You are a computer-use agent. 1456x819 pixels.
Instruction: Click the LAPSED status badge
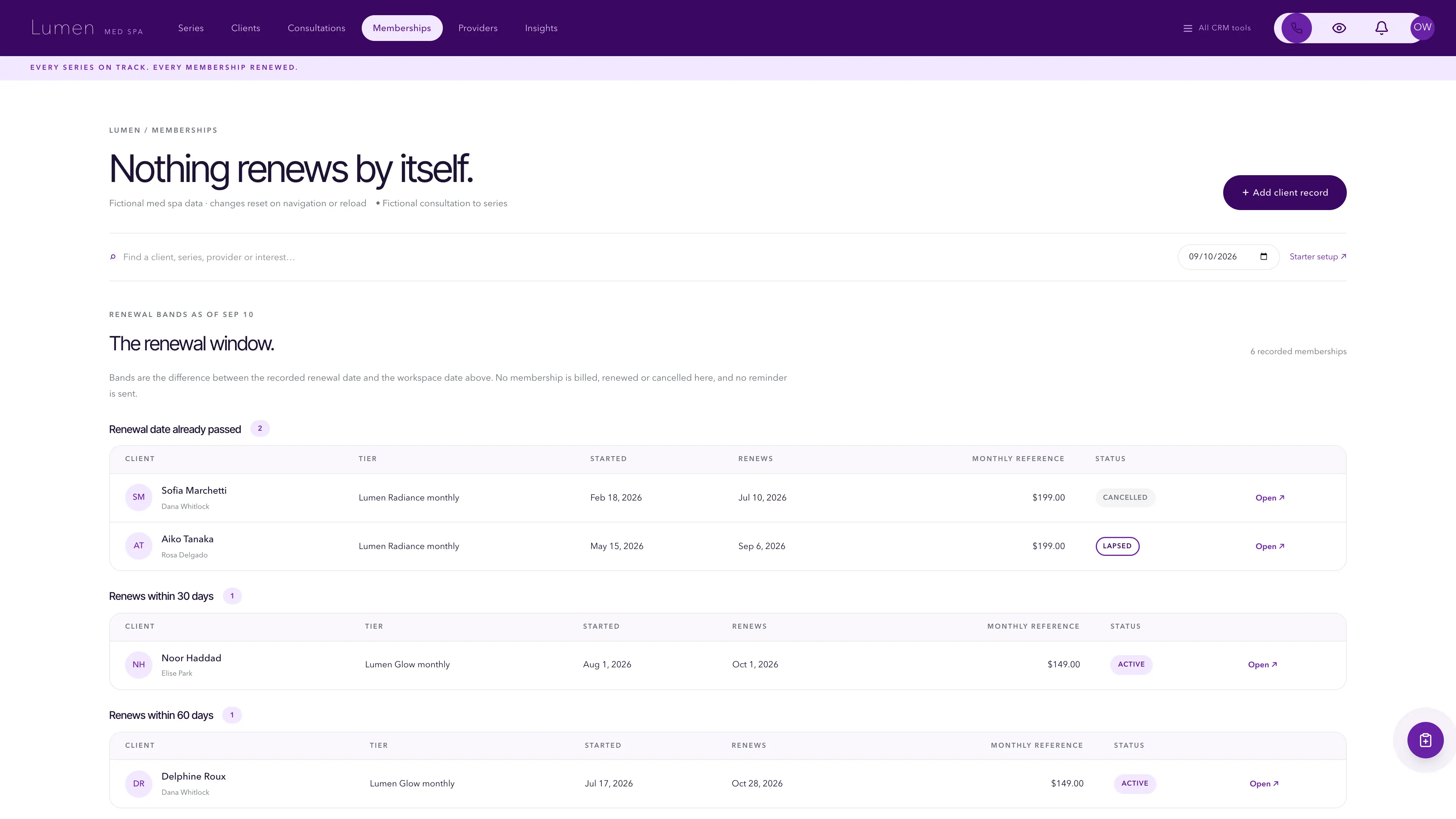(1117, 546)
